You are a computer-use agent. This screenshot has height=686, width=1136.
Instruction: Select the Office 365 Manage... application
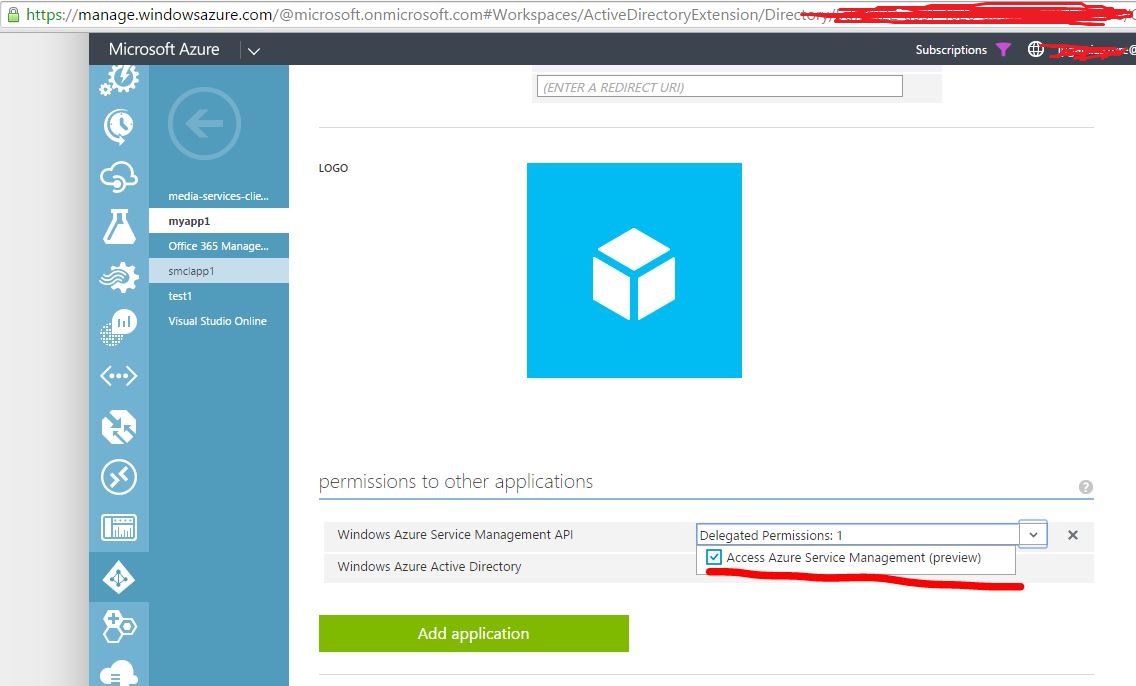pyautogui.click(x=219, y=246)
